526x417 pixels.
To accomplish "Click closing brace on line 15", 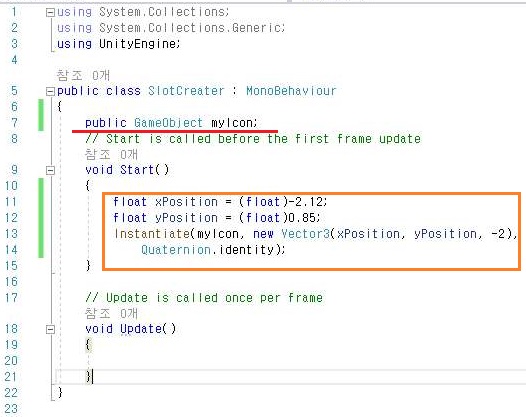I will [x=88, y=265].
